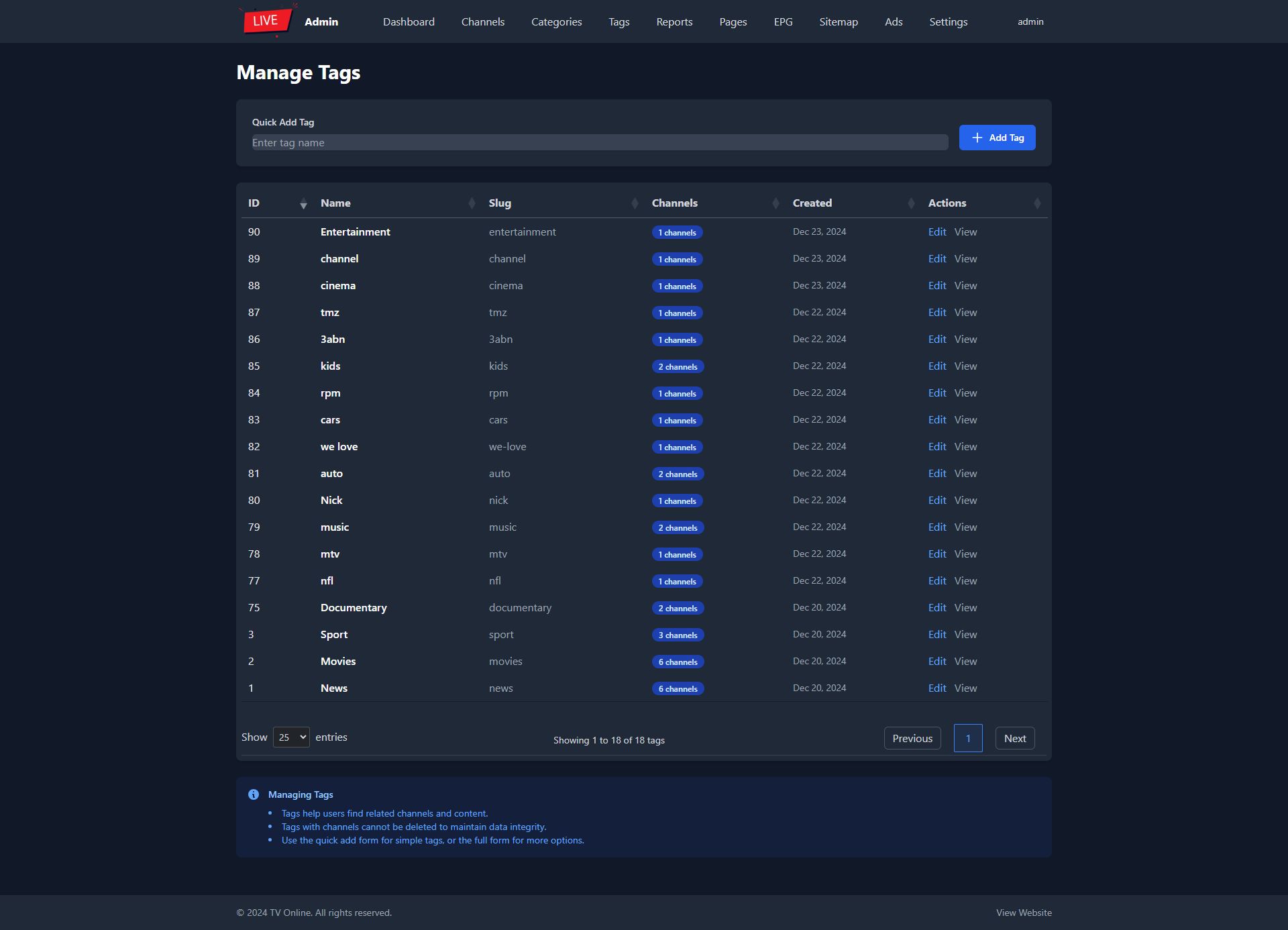Edit the Entertainment tag

point(936,231)
